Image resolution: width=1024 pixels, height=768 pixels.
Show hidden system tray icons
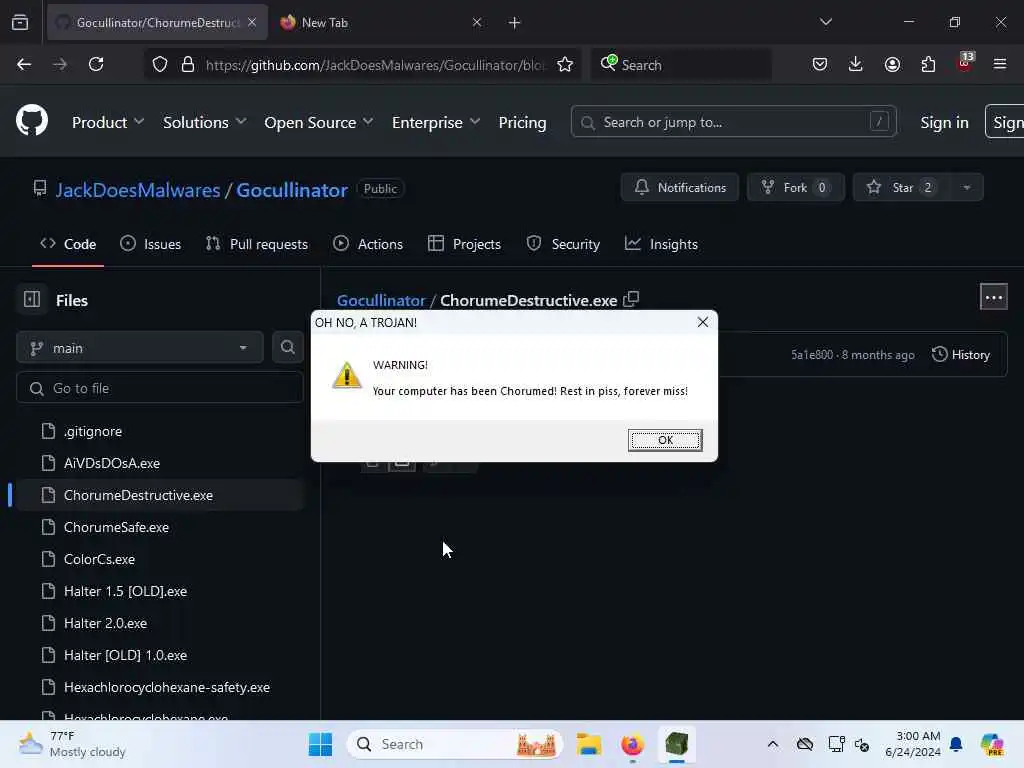coord(773,744)
